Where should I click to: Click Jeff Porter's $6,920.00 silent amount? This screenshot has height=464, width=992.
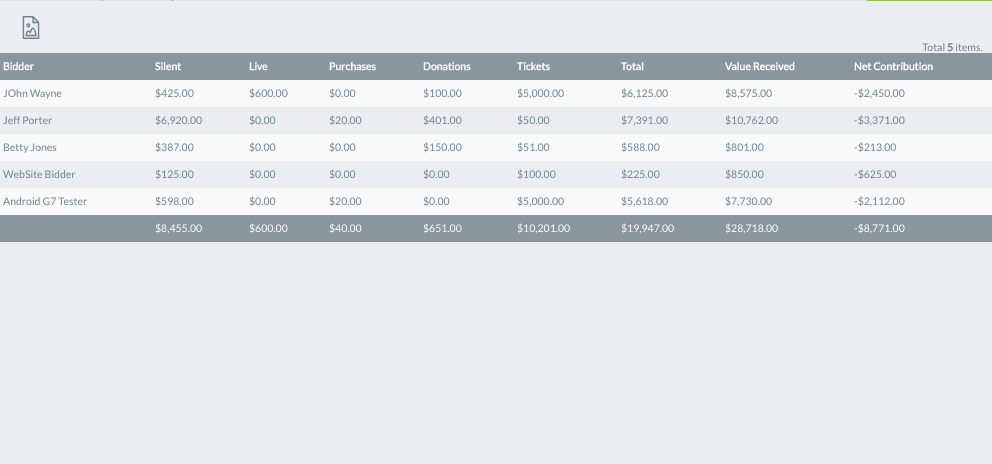178,121
